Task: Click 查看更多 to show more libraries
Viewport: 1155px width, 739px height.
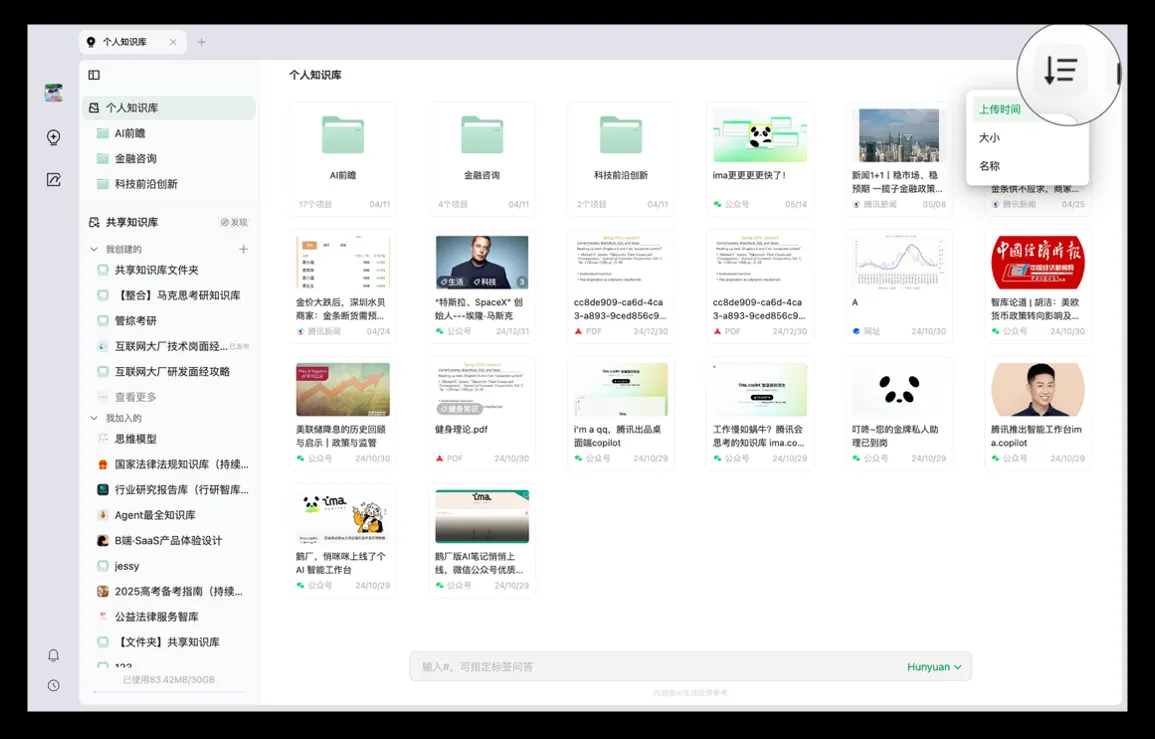Action: tap(135, 397)
